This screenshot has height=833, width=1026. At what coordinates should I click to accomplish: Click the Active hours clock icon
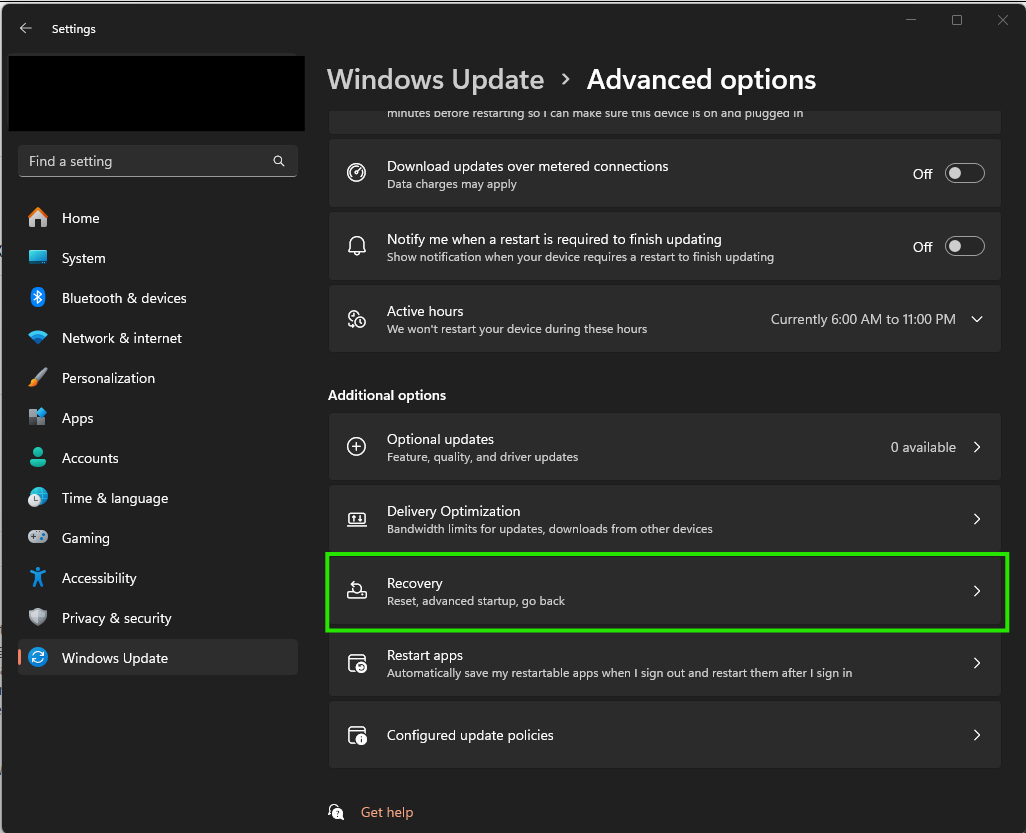(x=357, y=319)
